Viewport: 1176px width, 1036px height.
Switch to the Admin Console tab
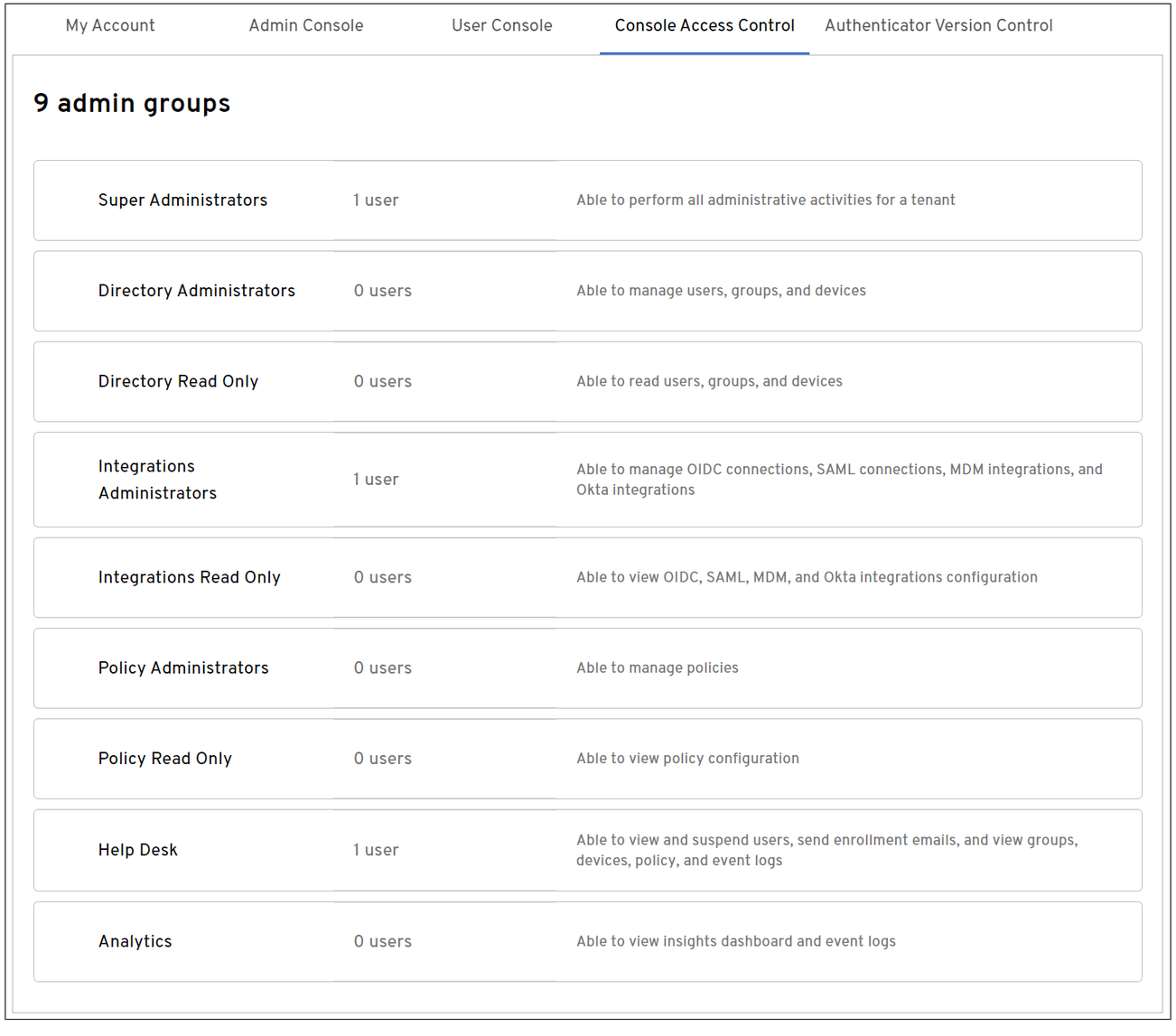(306, 25)
